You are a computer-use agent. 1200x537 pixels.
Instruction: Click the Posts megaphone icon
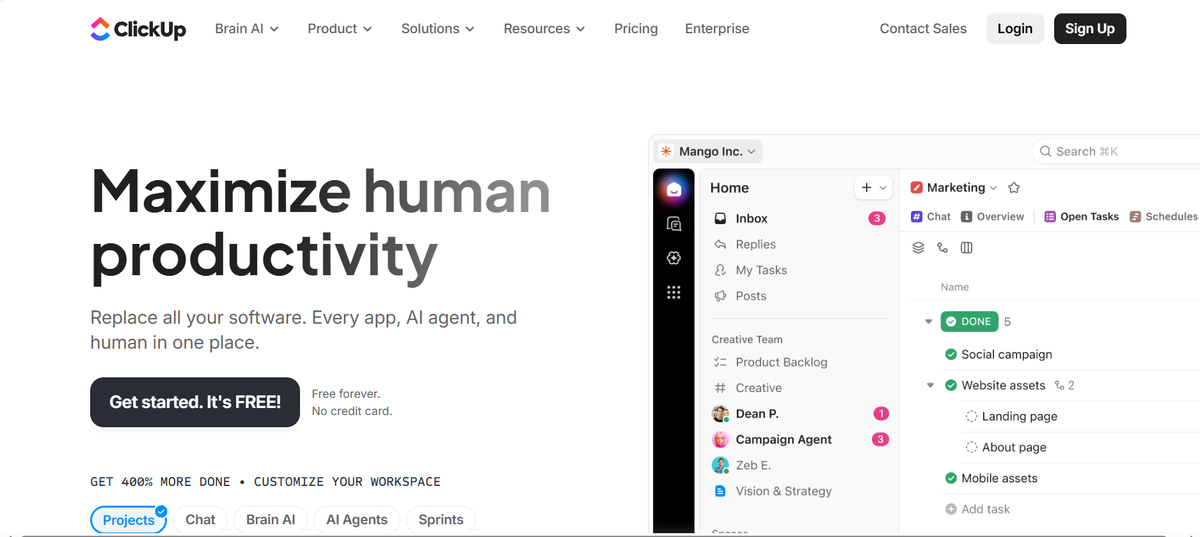click(x=720, y=296)
